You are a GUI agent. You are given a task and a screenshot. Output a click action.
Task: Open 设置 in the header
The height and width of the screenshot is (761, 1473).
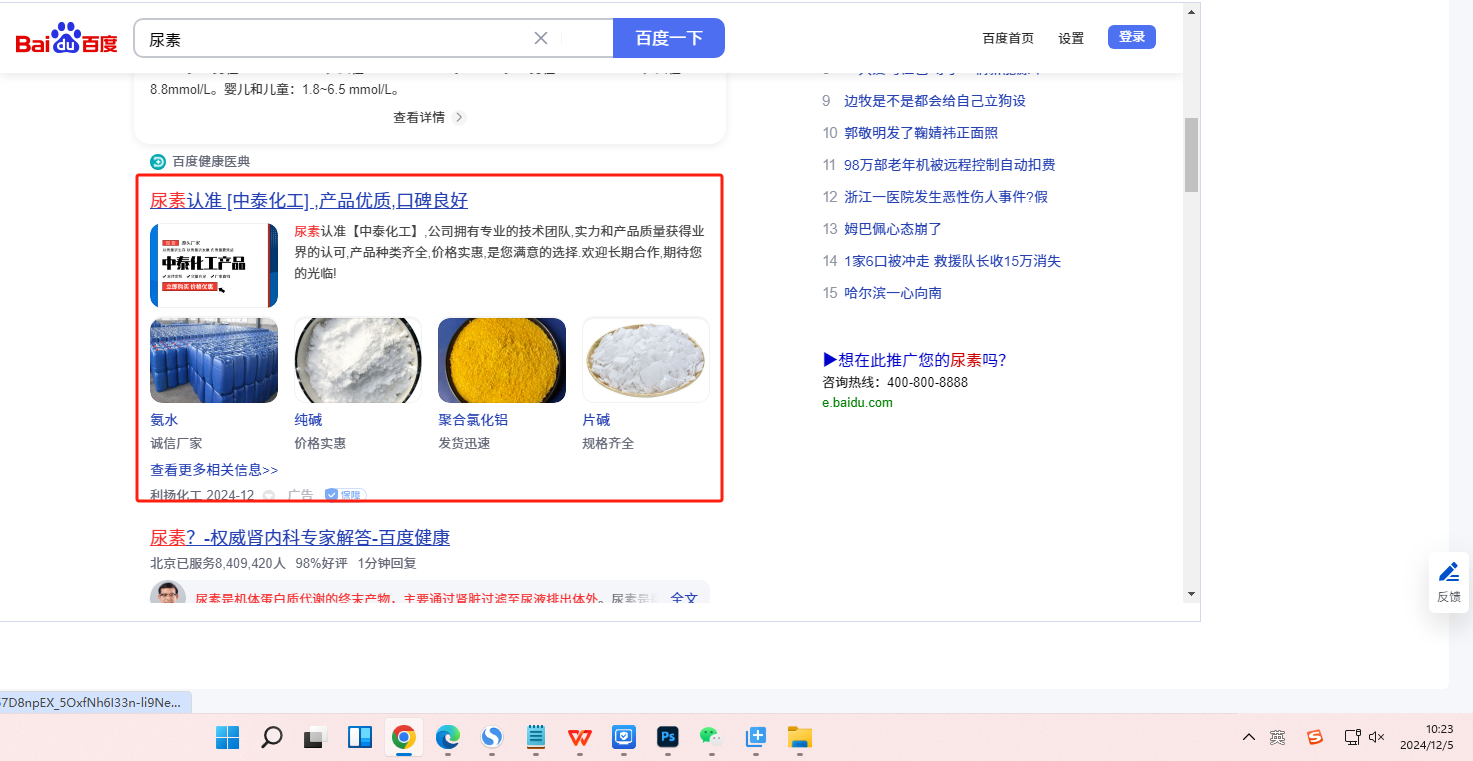point(1071,38)
